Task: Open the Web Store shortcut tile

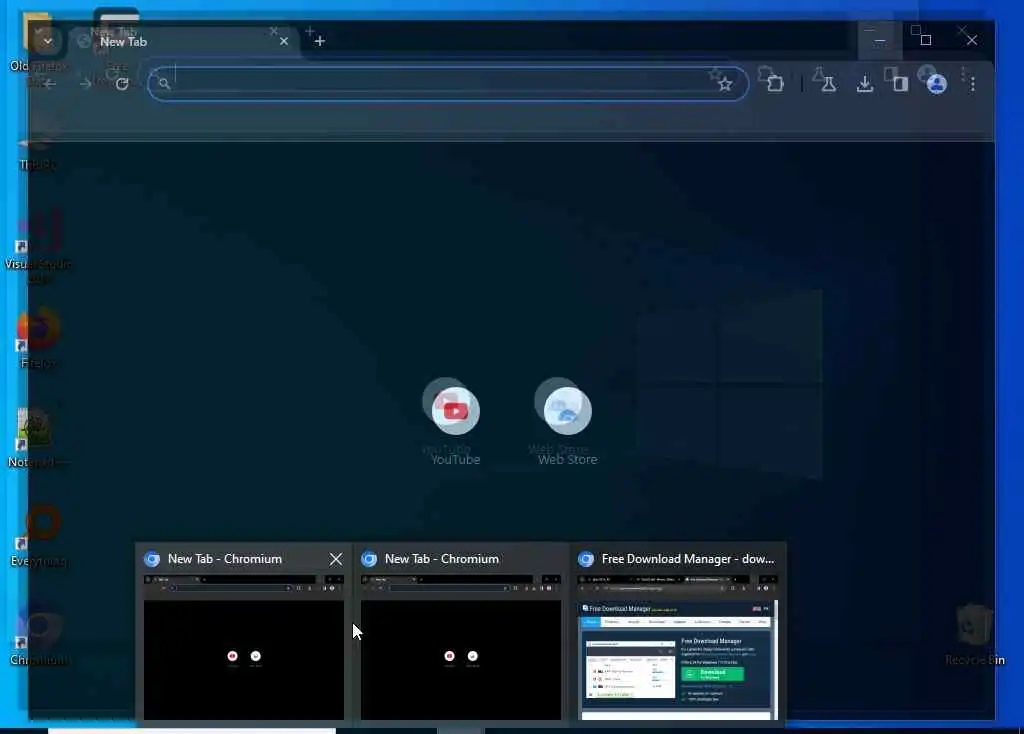Action: click(x=568, y=425)
